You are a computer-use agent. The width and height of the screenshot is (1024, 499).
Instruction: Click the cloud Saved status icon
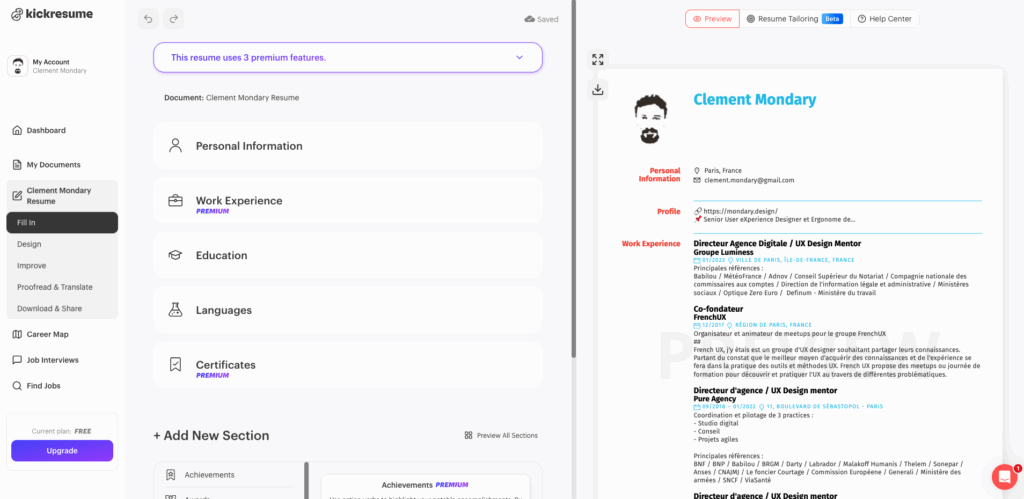tap(530, 20)
